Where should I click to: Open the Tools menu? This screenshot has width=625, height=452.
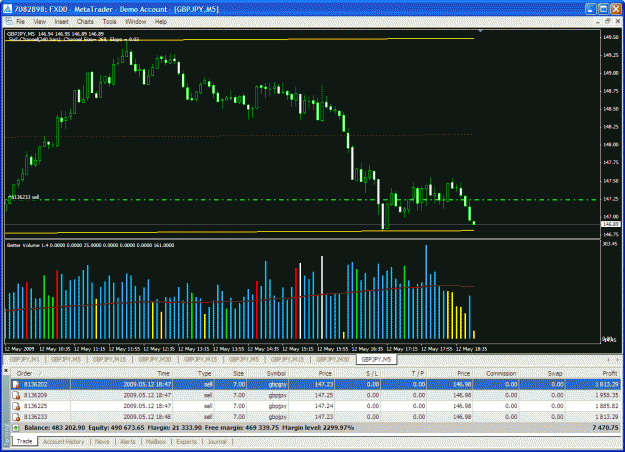[109, 22]
